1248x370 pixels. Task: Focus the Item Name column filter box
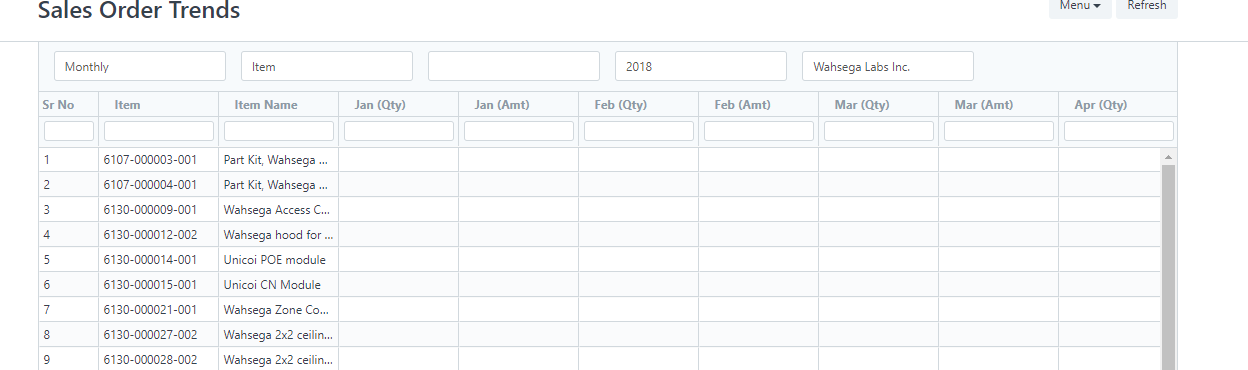(x=279, y=131)
